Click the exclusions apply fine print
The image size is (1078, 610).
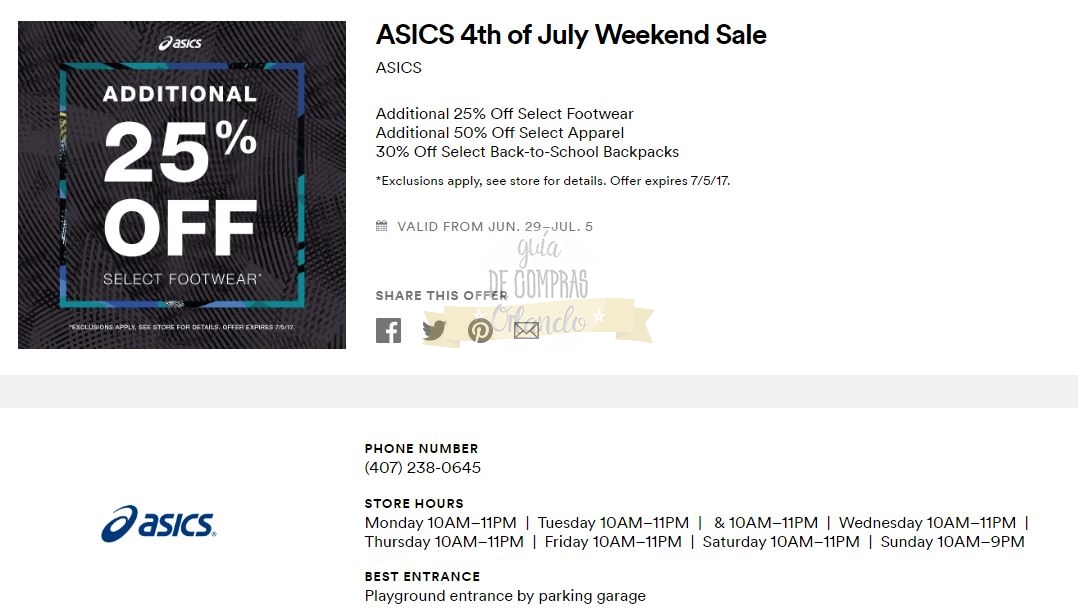(553, 181)
